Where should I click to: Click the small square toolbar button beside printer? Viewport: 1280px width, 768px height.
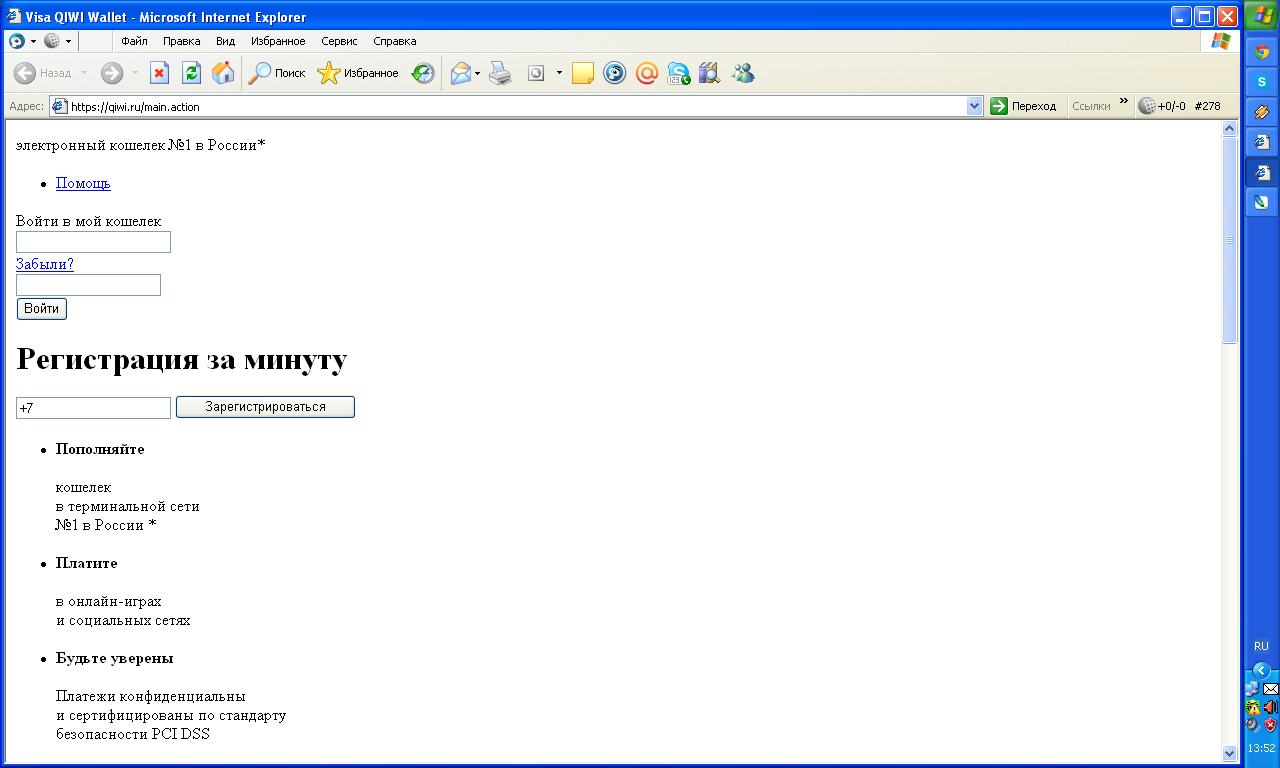[536, 73]
